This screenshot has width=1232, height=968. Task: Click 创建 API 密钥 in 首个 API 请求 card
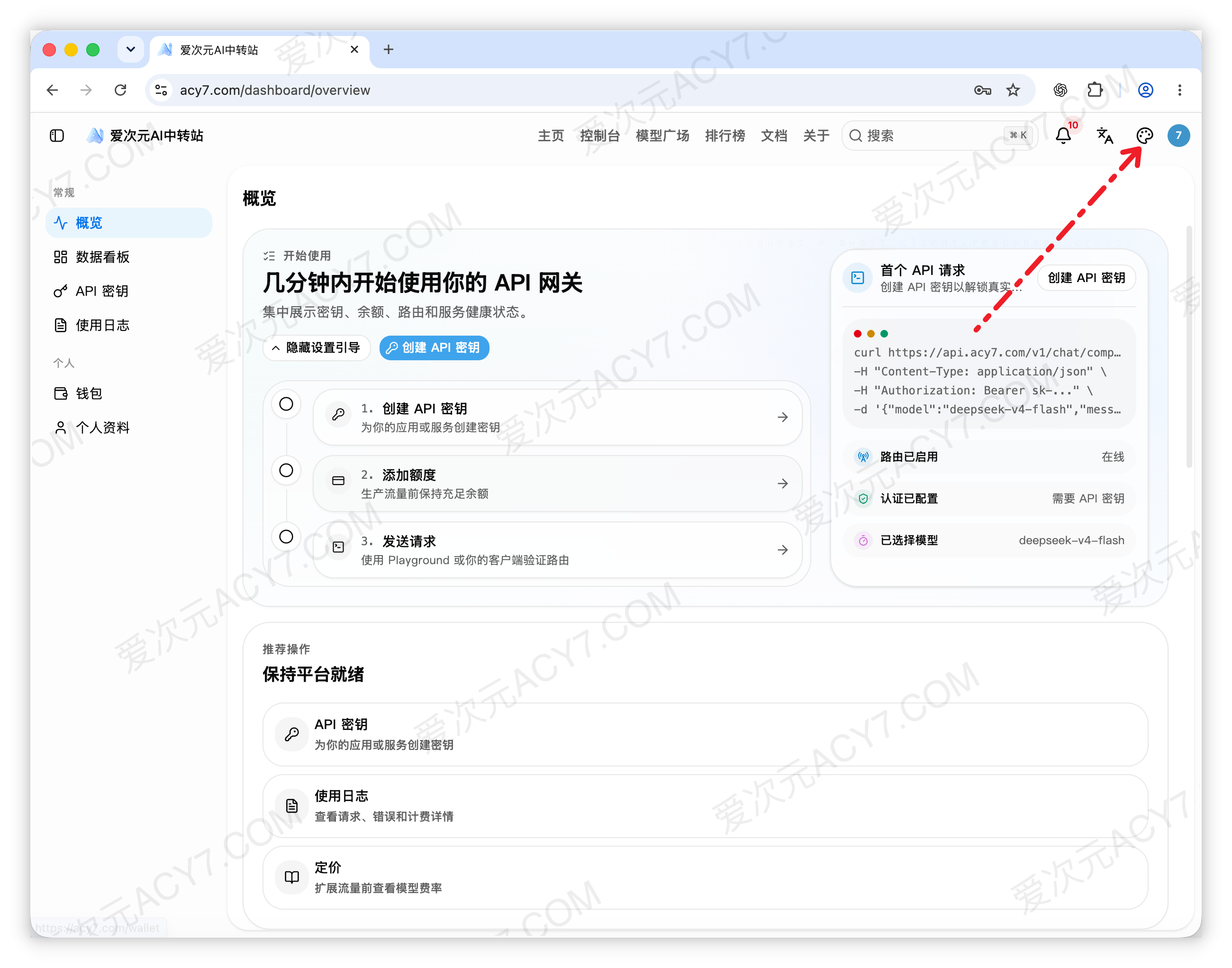pos(1087,278)
